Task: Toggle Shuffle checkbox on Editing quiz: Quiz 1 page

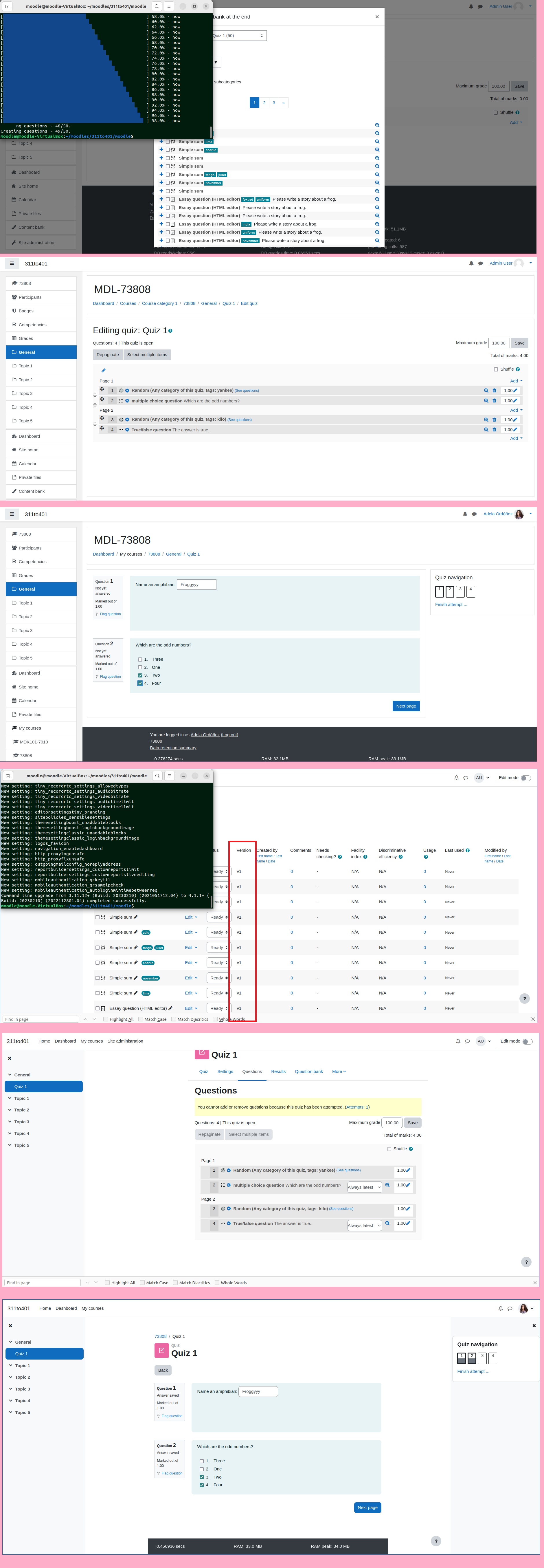Action: point(496,369)
